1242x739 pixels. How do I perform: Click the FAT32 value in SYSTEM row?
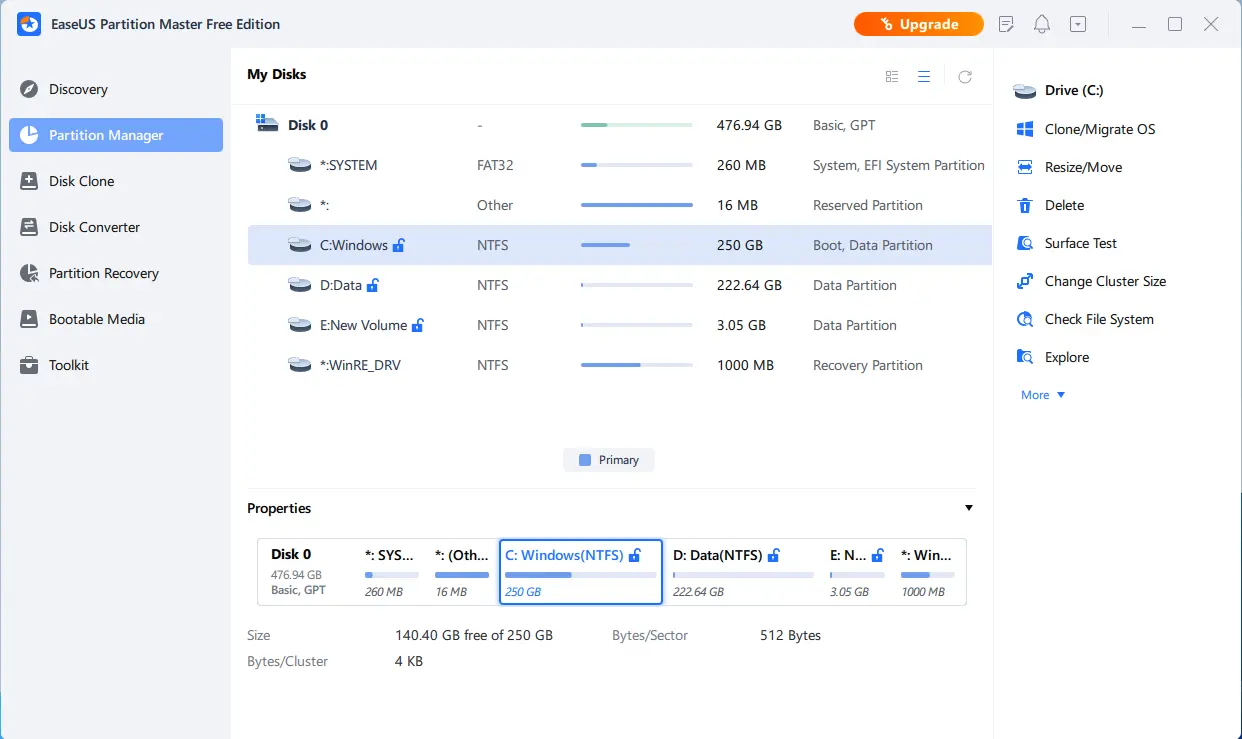[497, 165]
